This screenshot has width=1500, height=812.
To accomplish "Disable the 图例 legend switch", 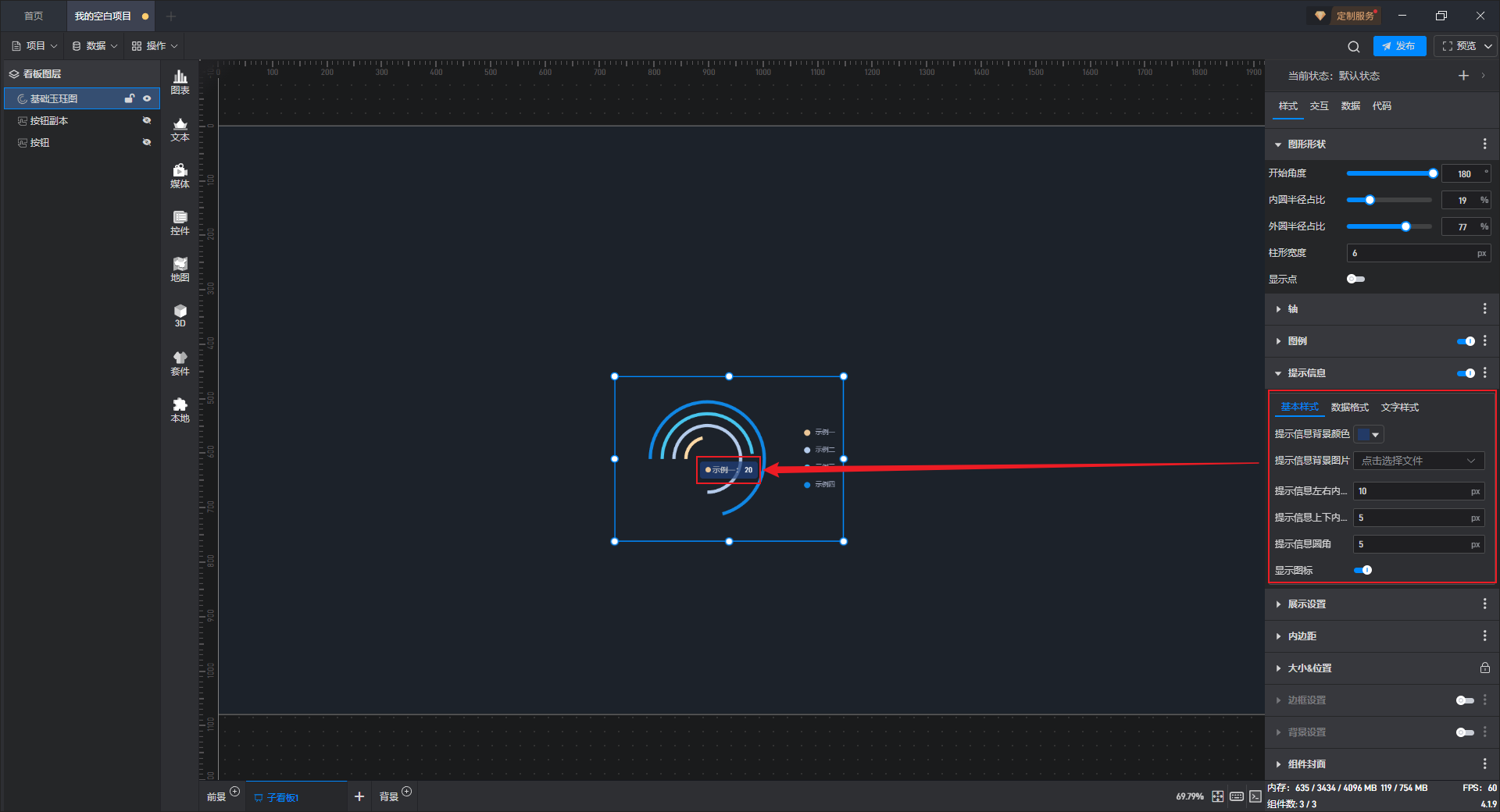I will coord(1466,341).
